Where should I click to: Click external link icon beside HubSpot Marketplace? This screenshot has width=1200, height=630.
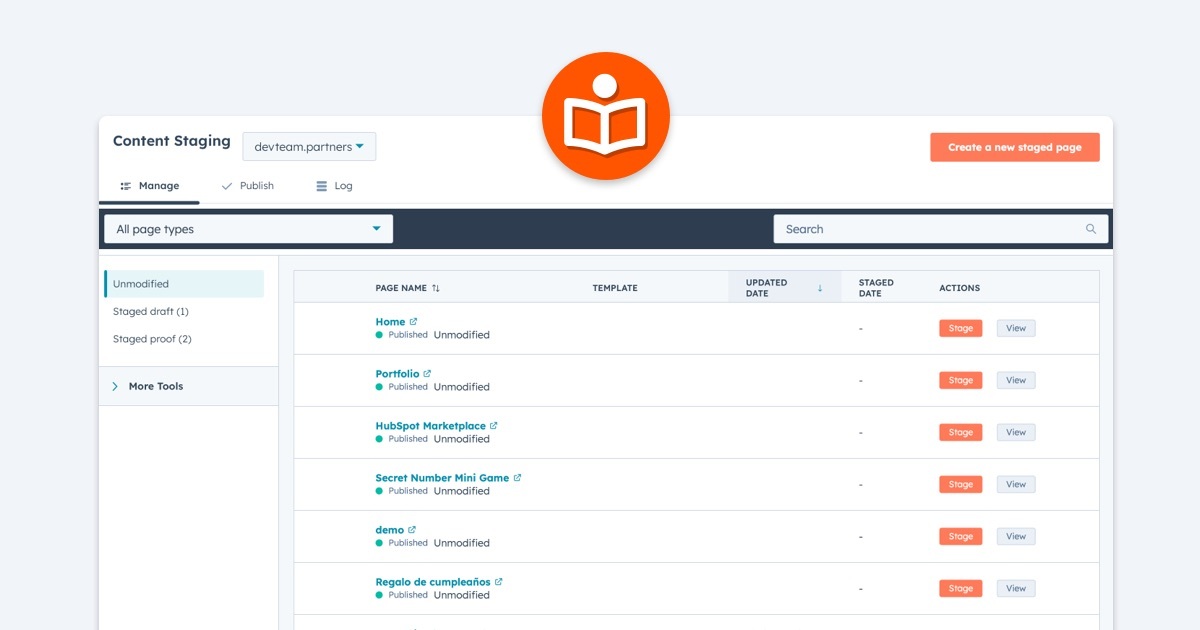494,425
